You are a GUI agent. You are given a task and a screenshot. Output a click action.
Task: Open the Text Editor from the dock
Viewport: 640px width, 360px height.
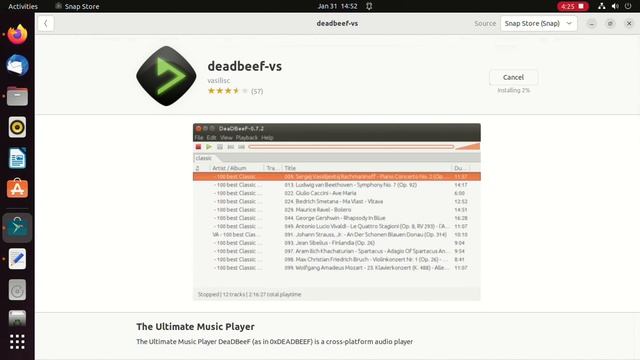[x=17, y=259]
